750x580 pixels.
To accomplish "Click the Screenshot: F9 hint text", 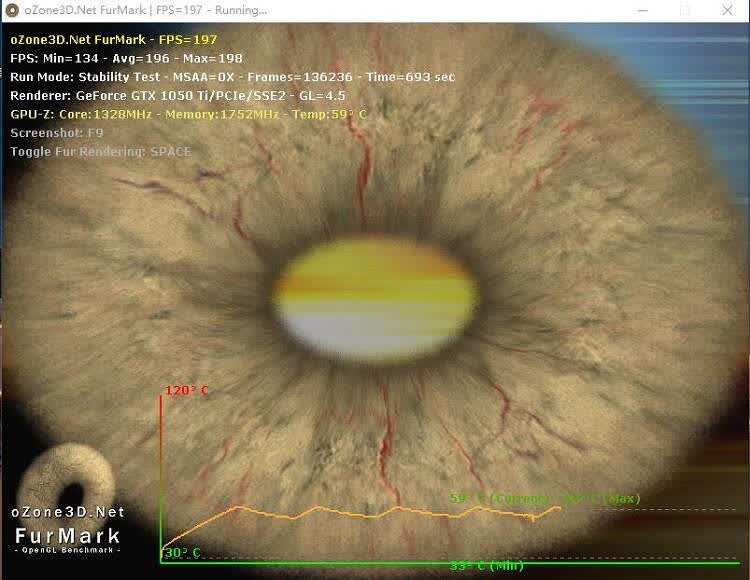I will (x=56, y=133).
